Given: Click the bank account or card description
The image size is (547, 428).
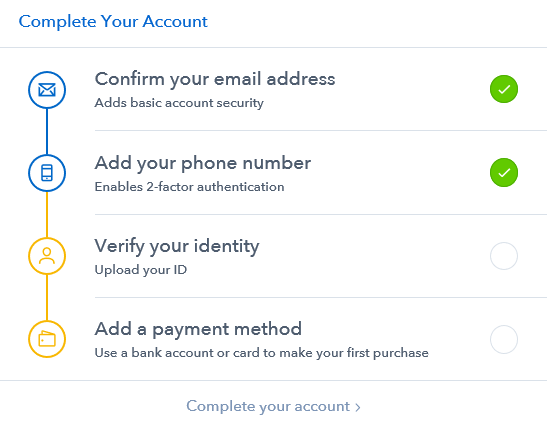Looking at the screenshot, I should coord(262,353).
